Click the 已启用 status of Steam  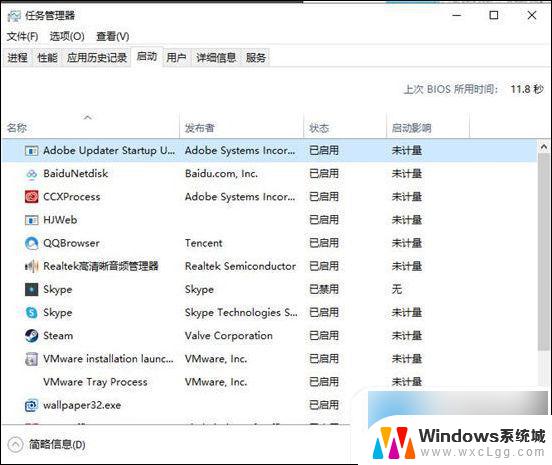324,336
